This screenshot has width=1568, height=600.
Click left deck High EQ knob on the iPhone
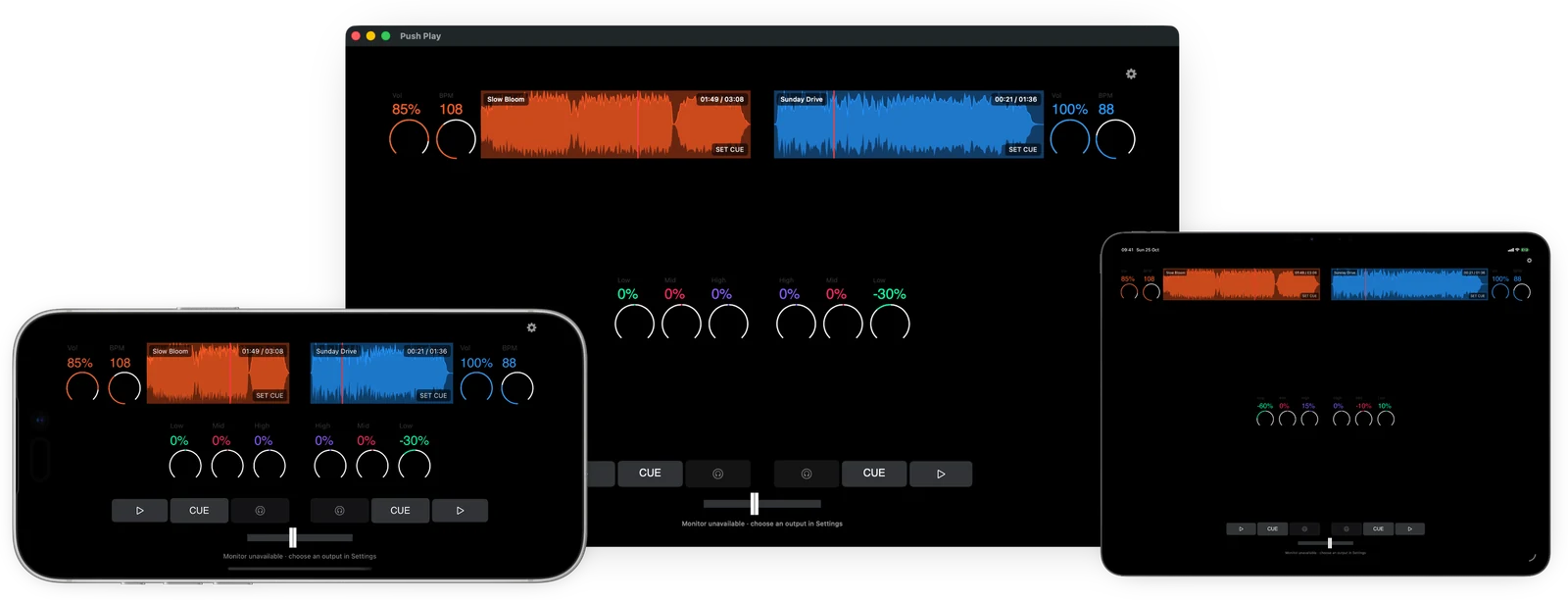269,466
